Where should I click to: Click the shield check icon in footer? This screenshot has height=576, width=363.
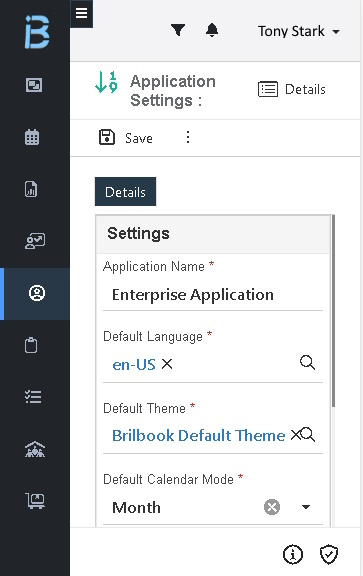(328, 554)
